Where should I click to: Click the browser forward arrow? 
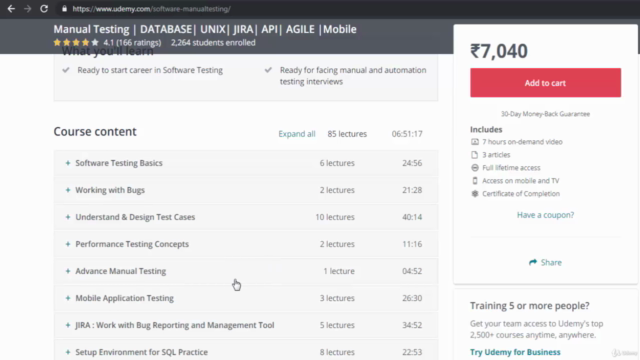pos(27,9)
